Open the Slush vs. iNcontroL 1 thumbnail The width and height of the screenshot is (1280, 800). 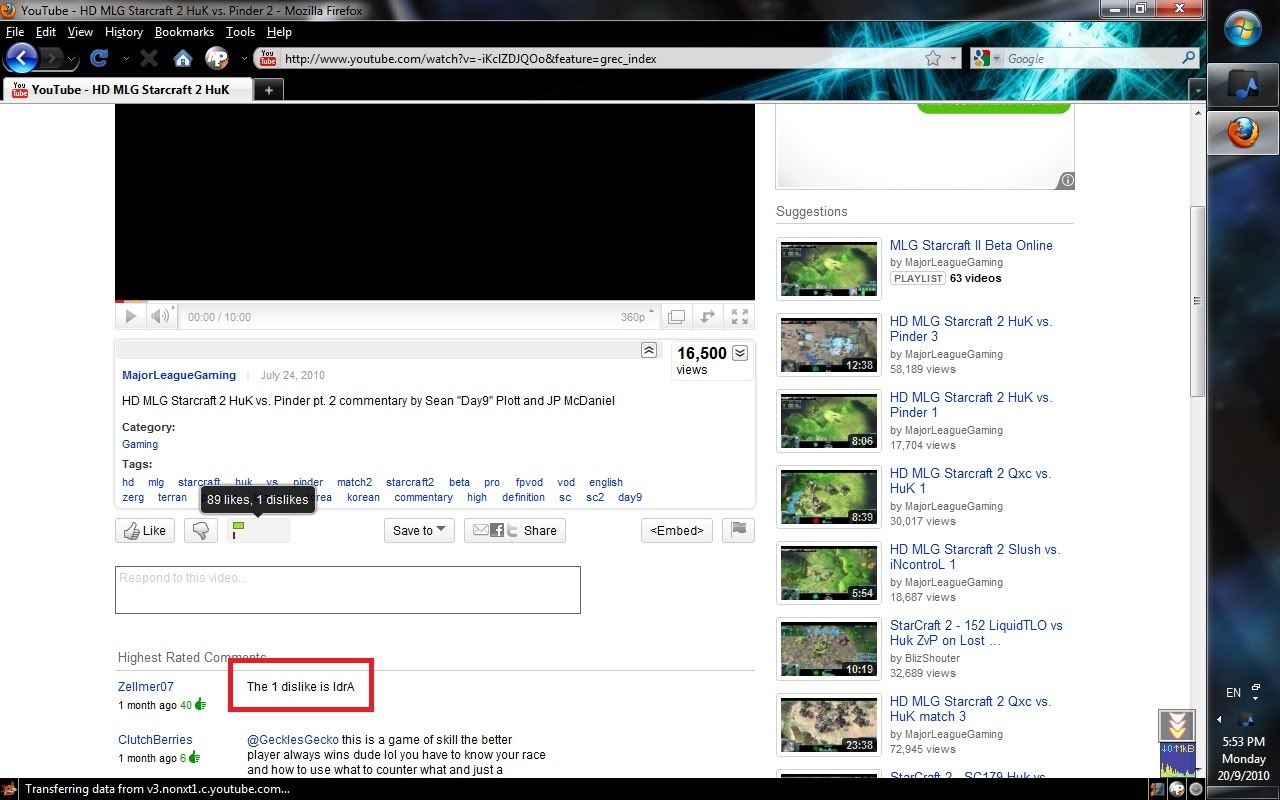[x=829, y=573]
